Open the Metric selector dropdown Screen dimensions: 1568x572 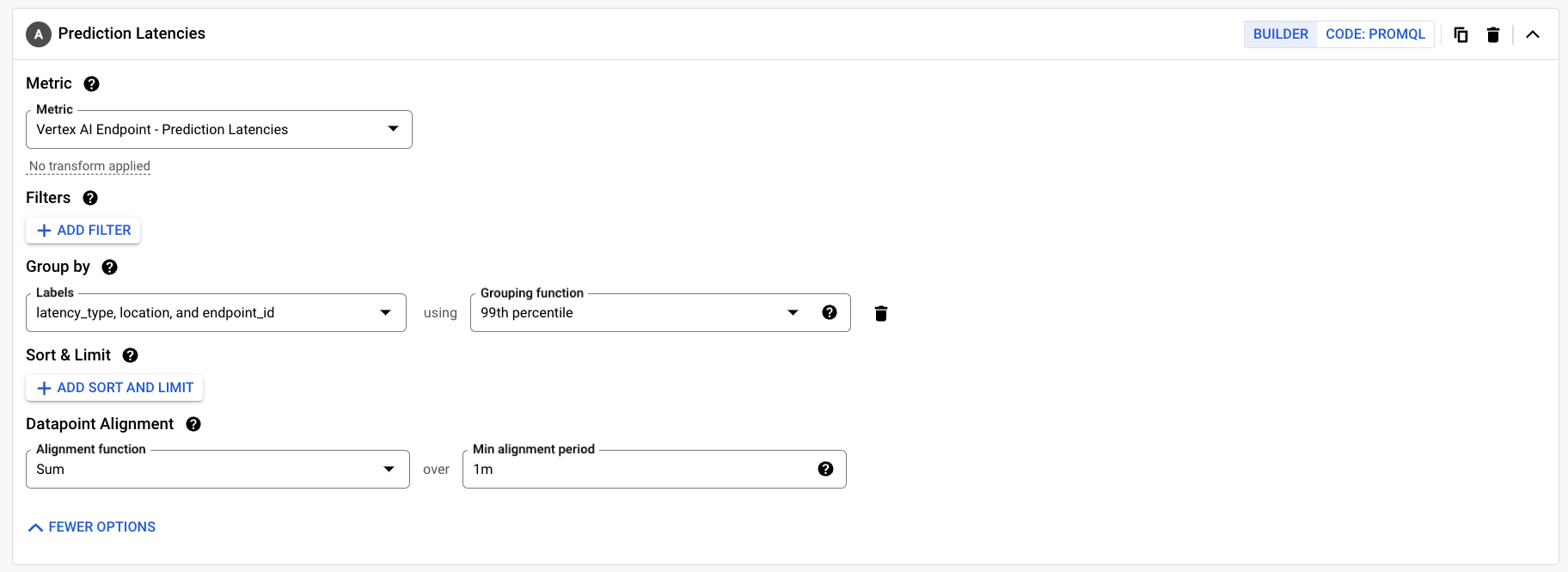point(219,129)
